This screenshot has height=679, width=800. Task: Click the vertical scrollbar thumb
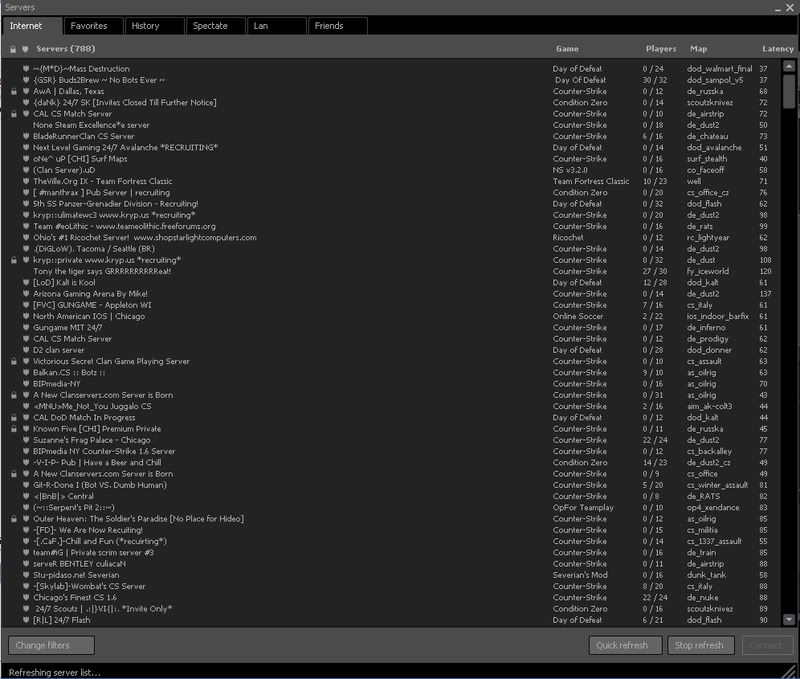point(789,92)
